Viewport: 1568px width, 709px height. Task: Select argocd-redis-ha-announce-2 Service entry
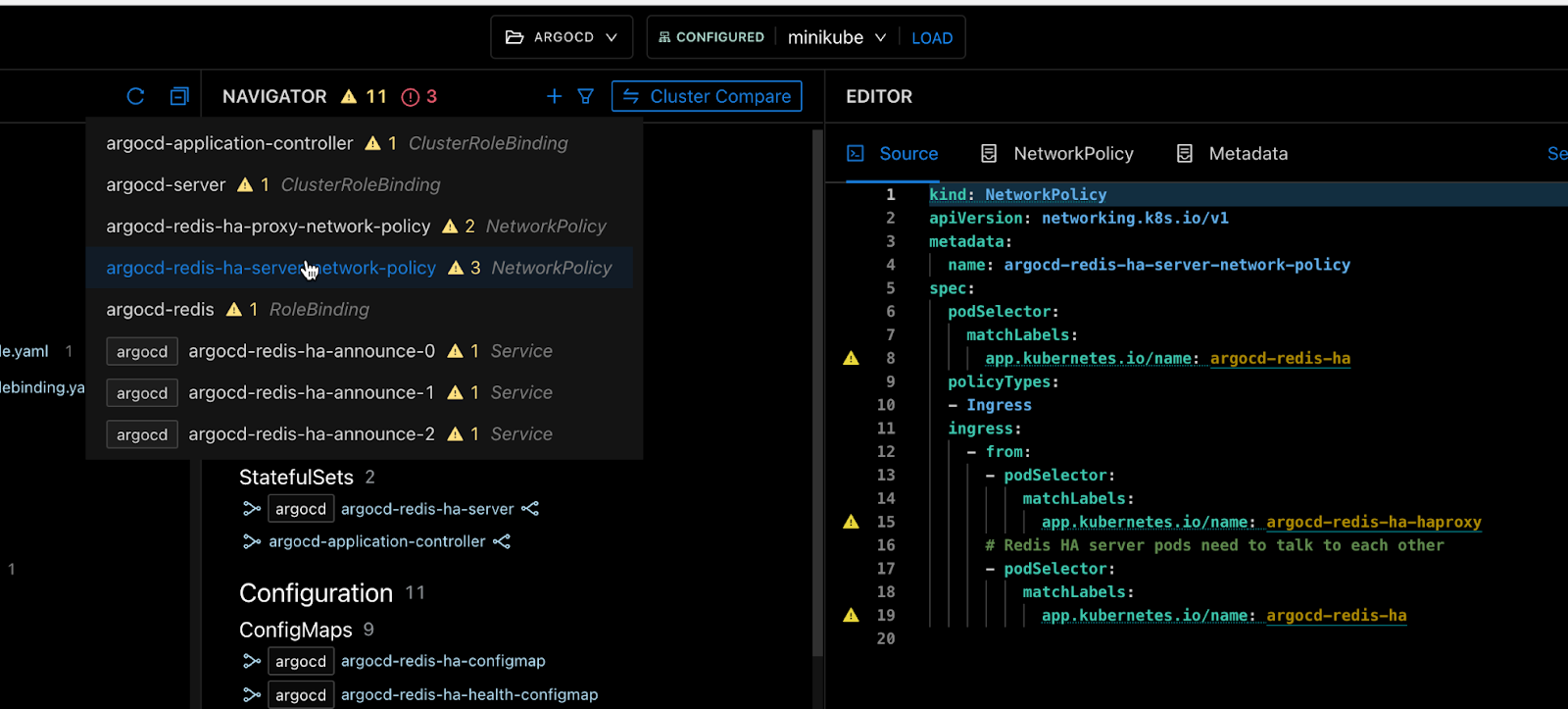[x=359, y=434]
